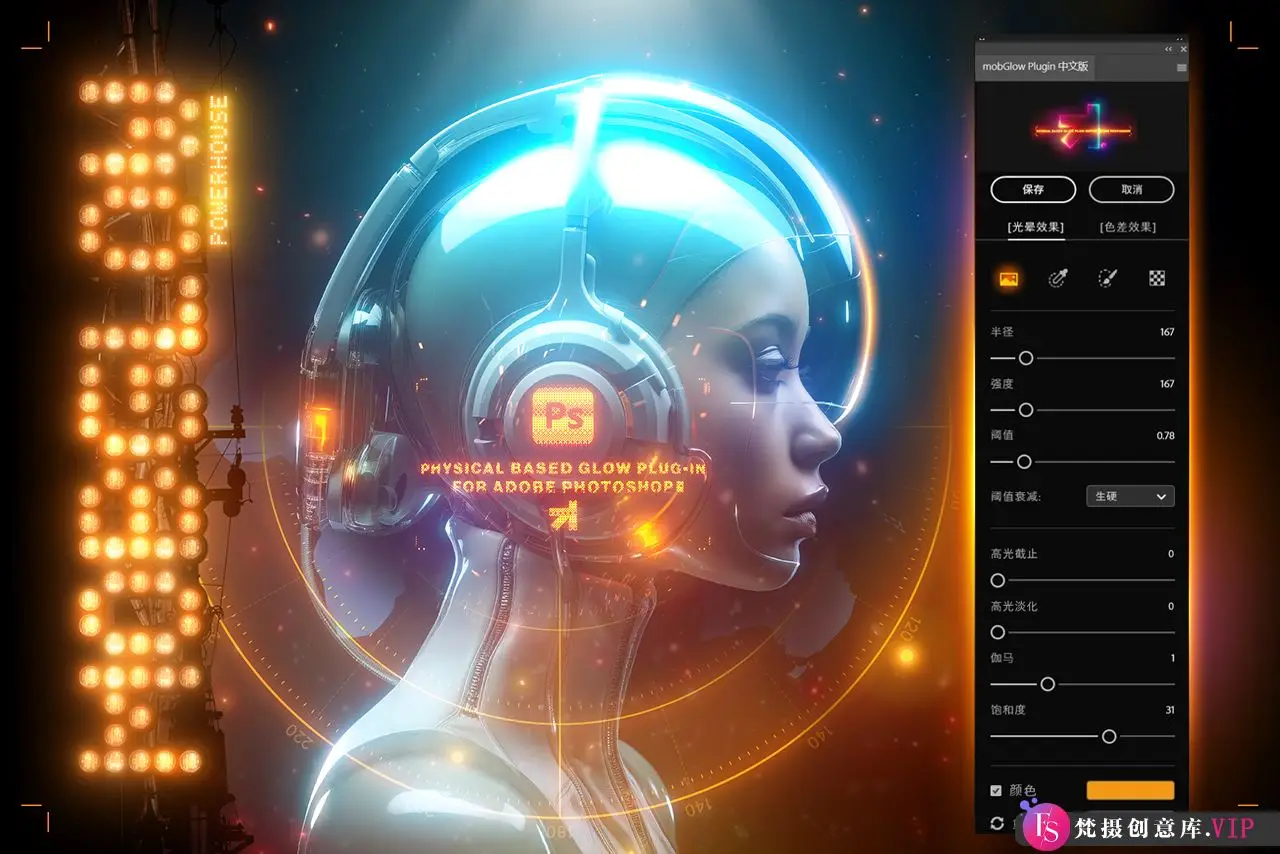1280x854 pixels.
Task: Collapse the panel with the double-arrow icon
Action: pyautogui.click(x=1168, y=48)
